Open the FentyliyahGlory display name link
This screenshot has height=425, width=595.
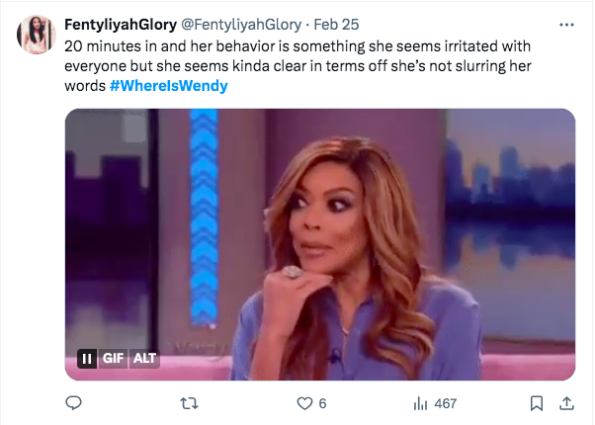coord(120,25)
